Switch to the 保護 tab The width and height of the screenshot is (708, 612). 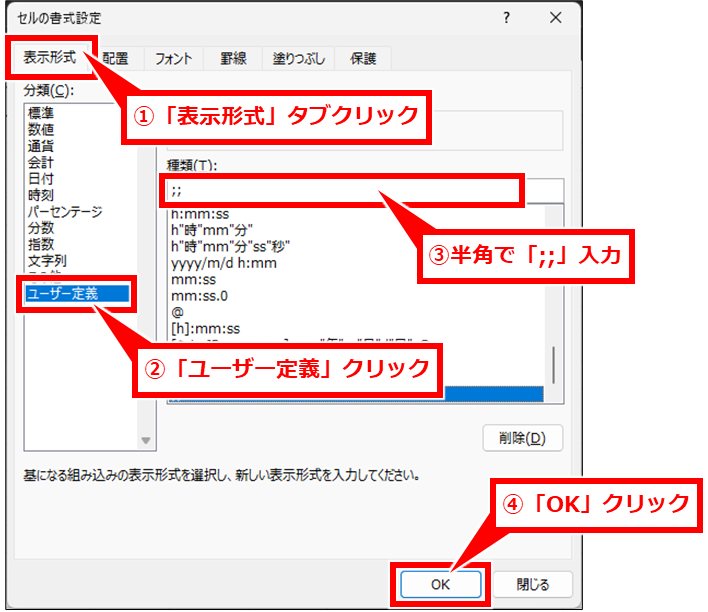(363, 58)
